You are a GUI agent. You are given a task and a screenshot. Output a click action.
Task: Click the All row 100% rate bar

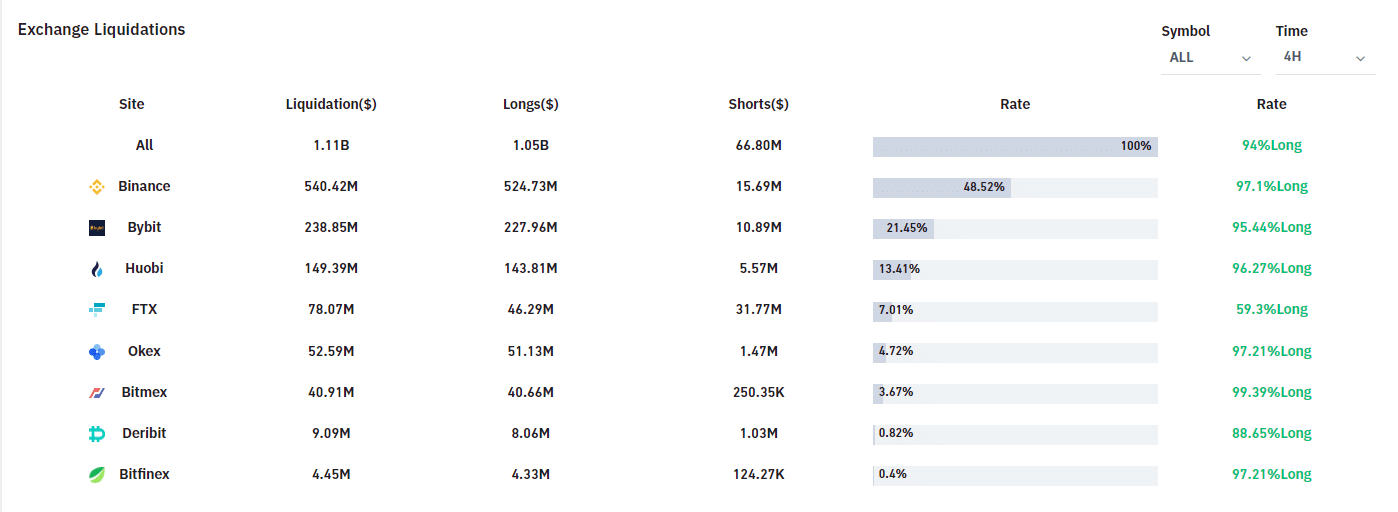[1015, 146]
